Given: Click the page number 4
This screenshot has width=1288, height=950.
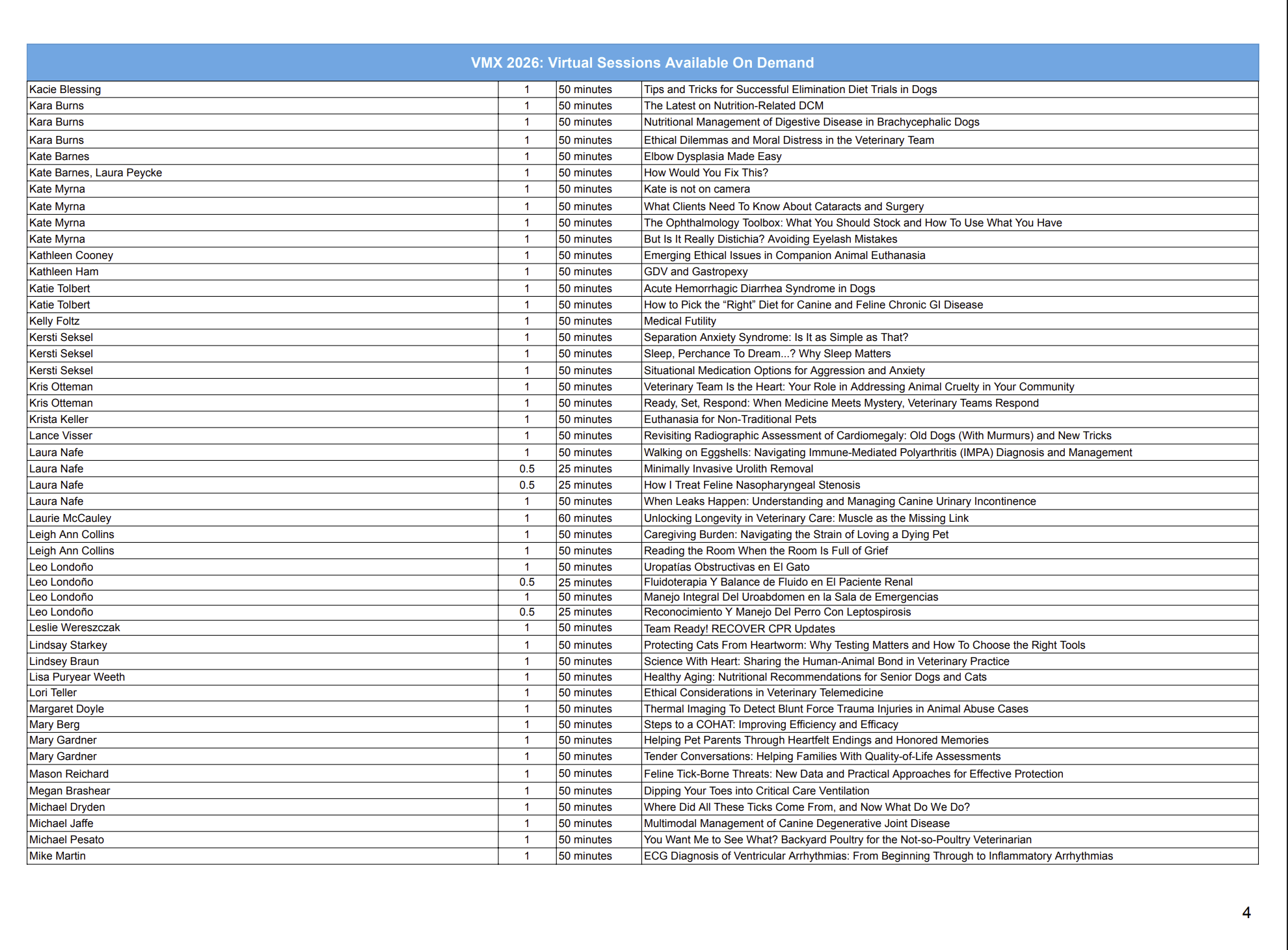Looking at the screenshot, I should click(1246, 913).
